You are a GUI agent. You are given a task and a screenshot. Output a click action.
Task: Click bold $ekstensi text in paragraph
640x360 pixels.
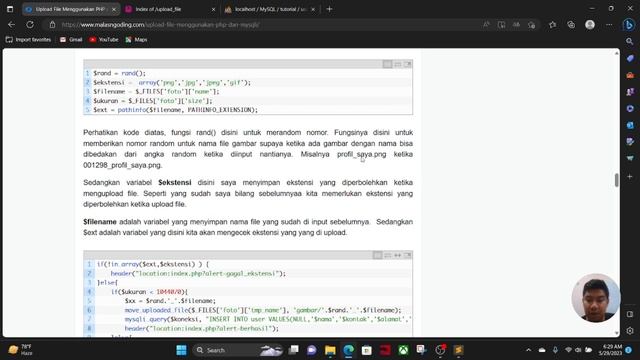pyautogui.click(x=175, y=182)
